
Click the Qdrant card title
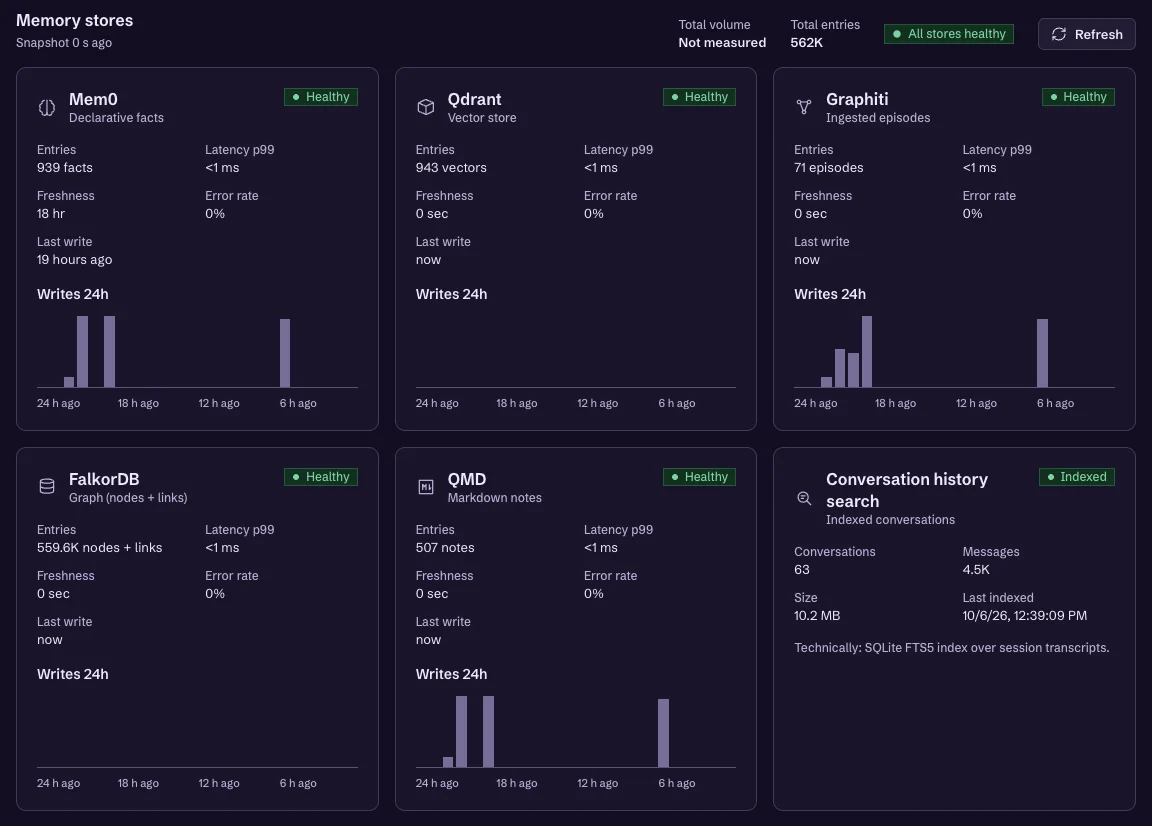click(x=475, y=99)
